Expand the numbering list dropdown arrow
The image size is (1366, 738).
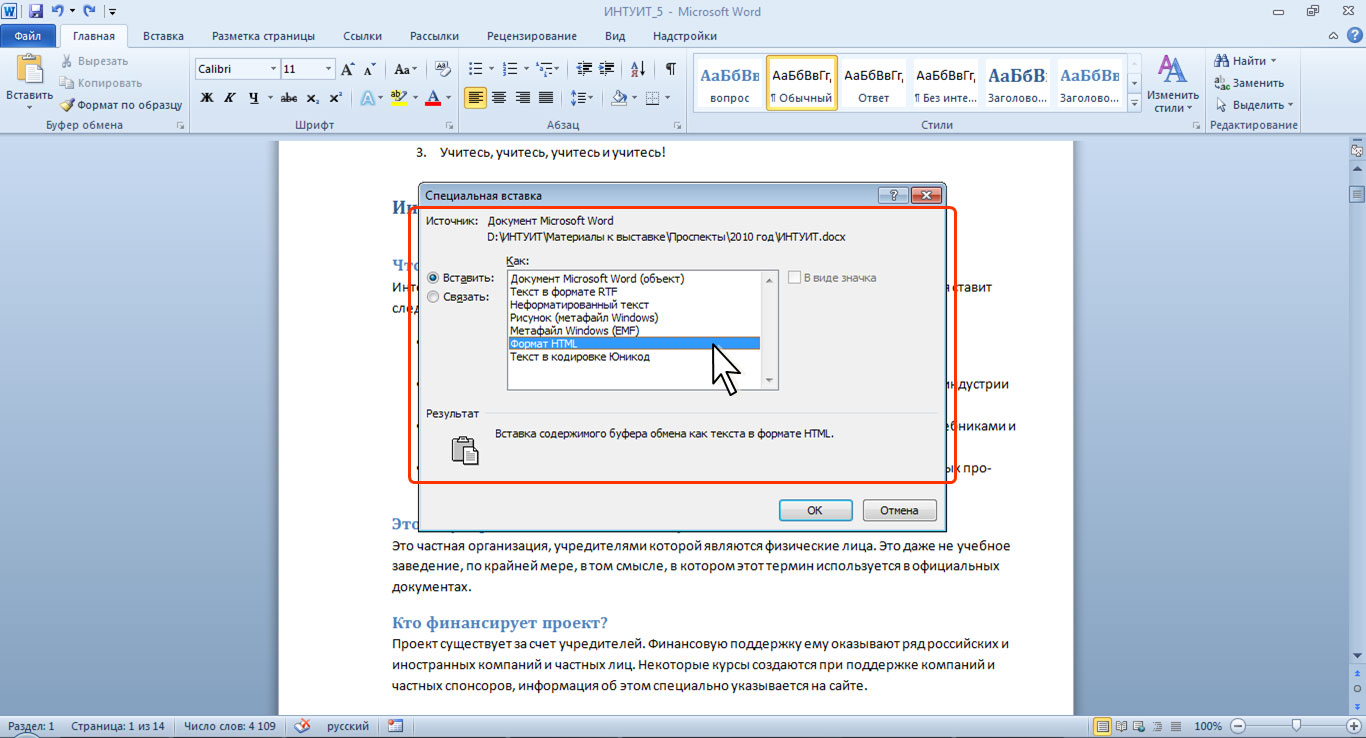525,69
